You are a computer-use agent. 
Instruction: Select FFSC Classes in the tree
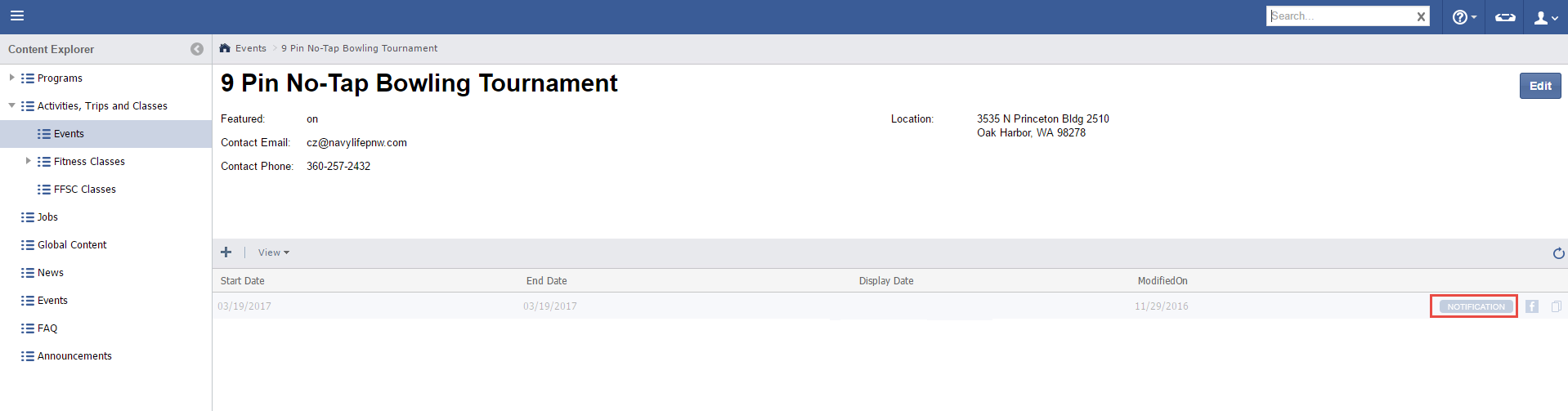(84, 189)
